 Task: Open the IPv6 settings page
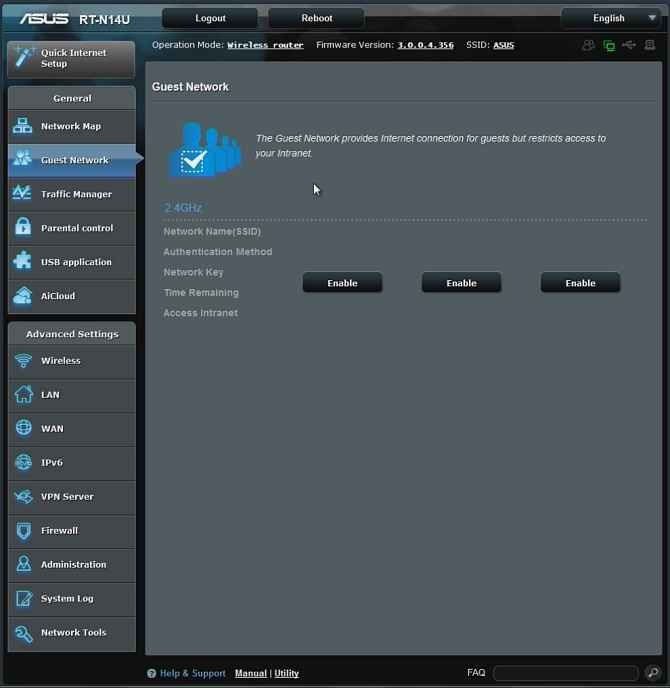(72, 463)
